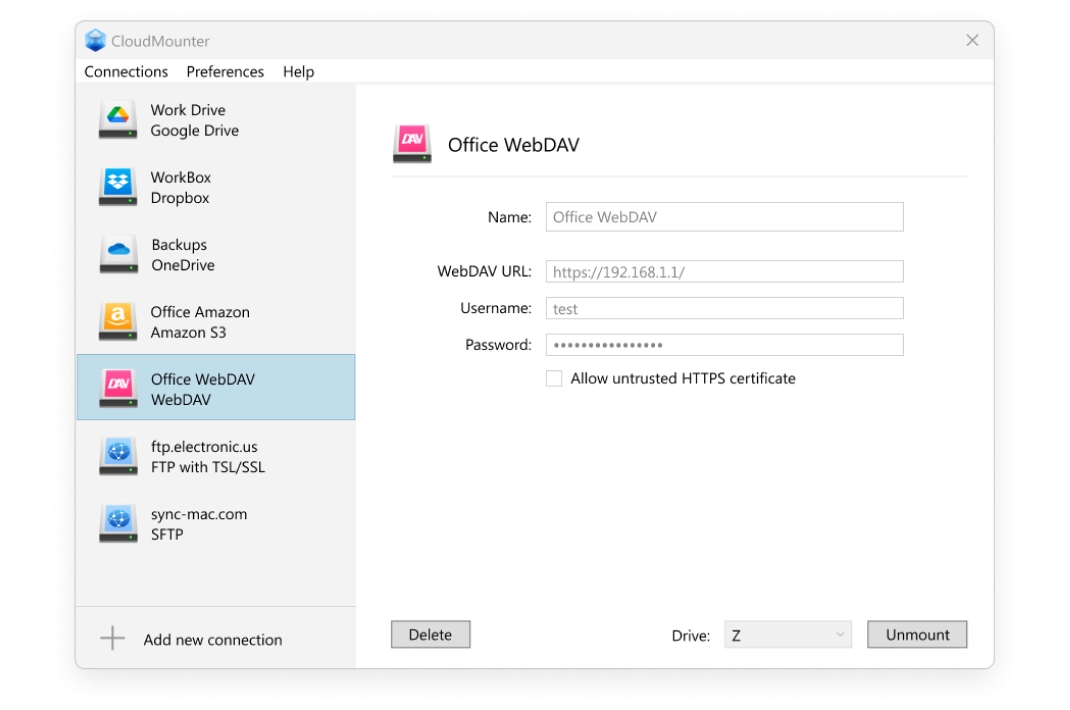Click the CloudMounter logo in title bar
Viewport: 1070px width, 710px height.
tap(96, 40)
